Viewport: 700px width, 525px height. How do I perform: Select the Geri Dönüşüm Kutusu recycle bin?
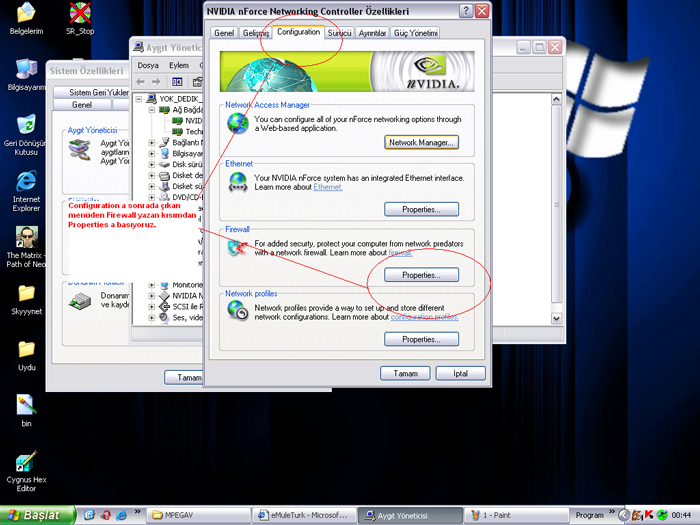(26, 134)
